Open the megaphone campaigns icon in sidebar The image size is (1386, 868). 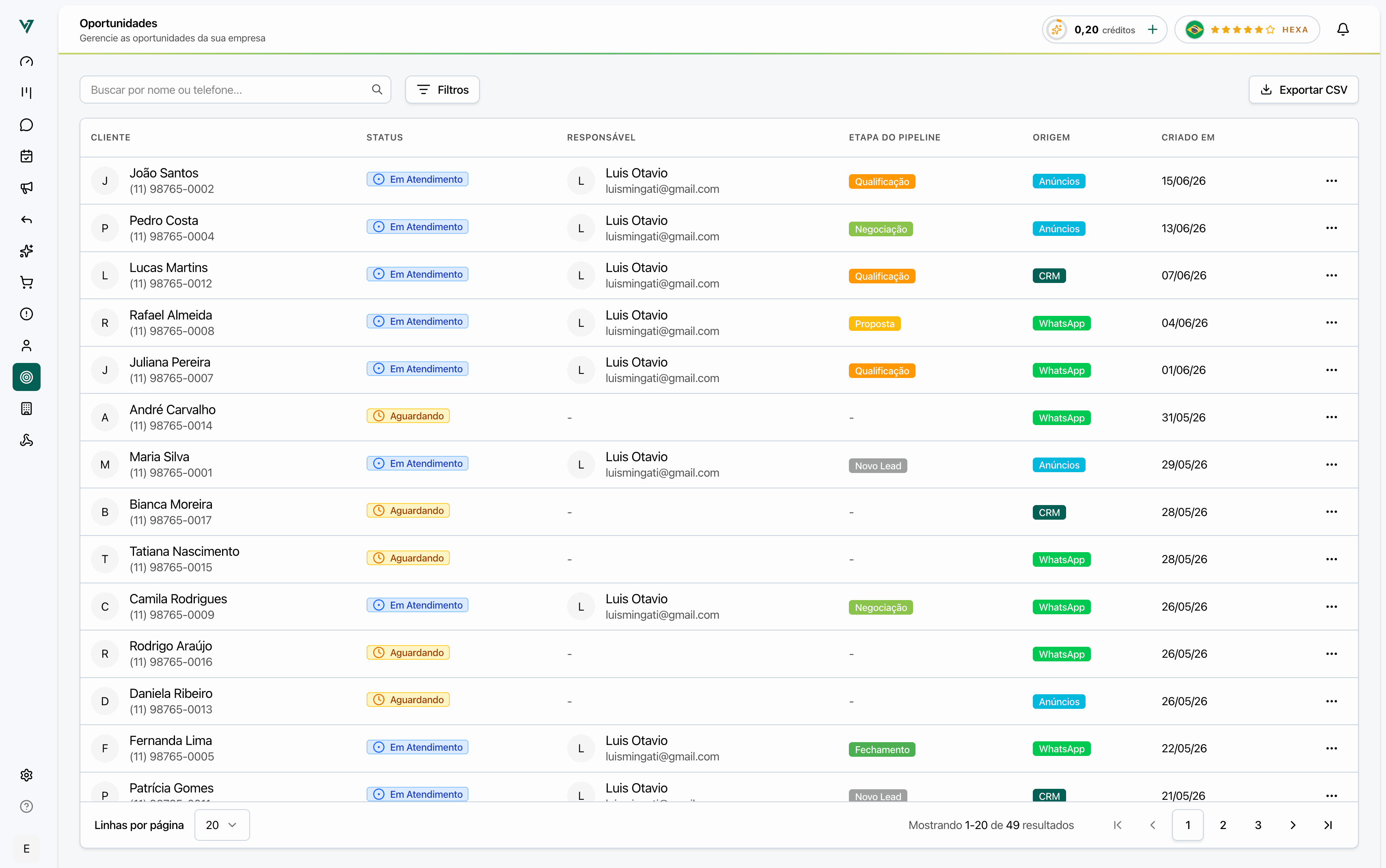pos(26,188)
